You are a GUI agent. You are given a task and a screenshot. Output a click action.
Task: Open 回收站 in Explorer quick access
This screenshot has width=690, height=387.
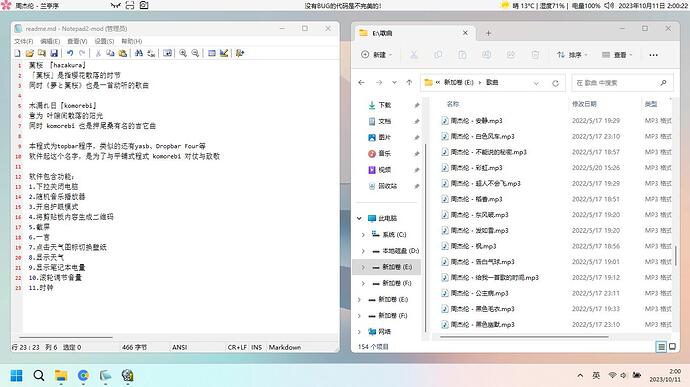coord(383,186)
